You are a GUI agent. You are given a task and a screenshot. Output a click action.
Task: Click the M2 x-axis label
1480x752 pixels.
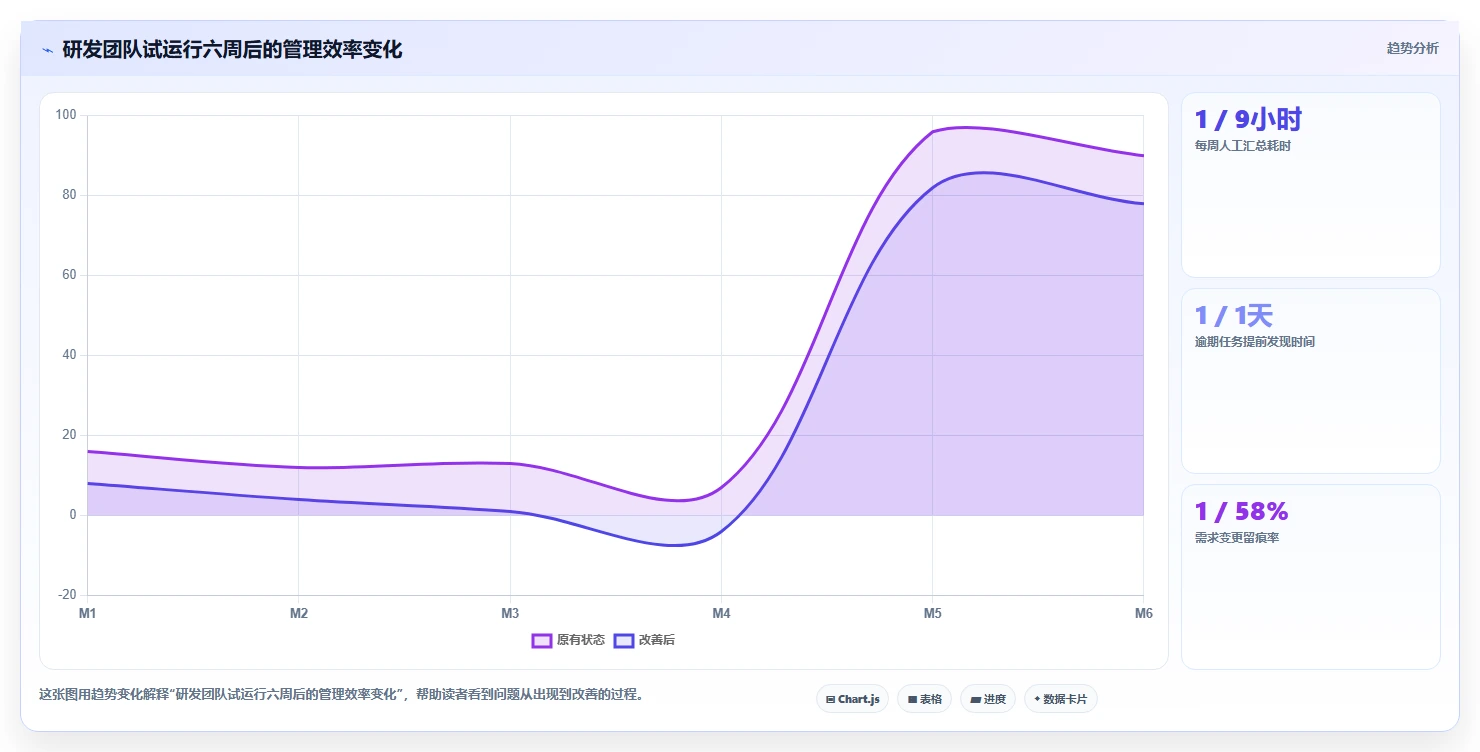point(298,613)
